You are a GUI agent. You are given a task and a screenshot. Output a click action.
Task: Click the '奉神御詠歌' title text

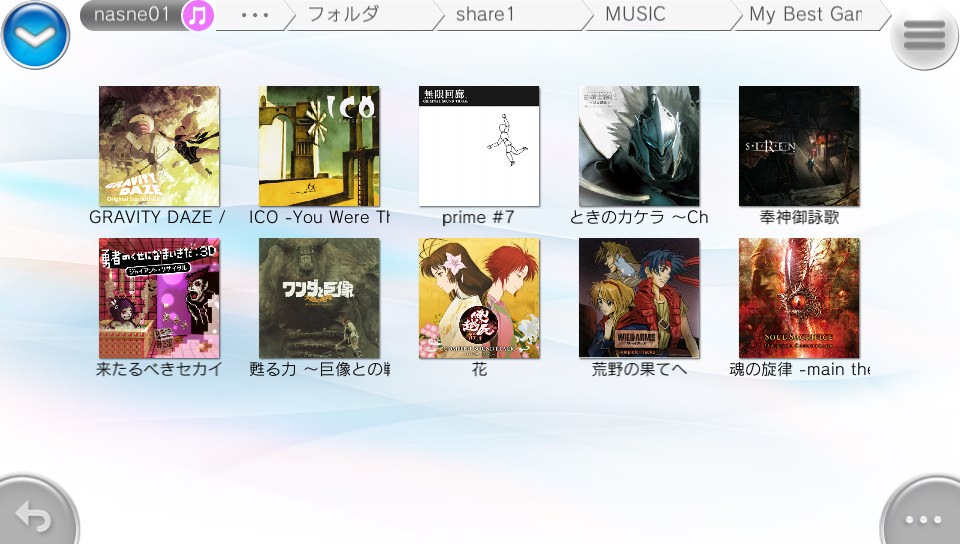click(x=799, y=217)
